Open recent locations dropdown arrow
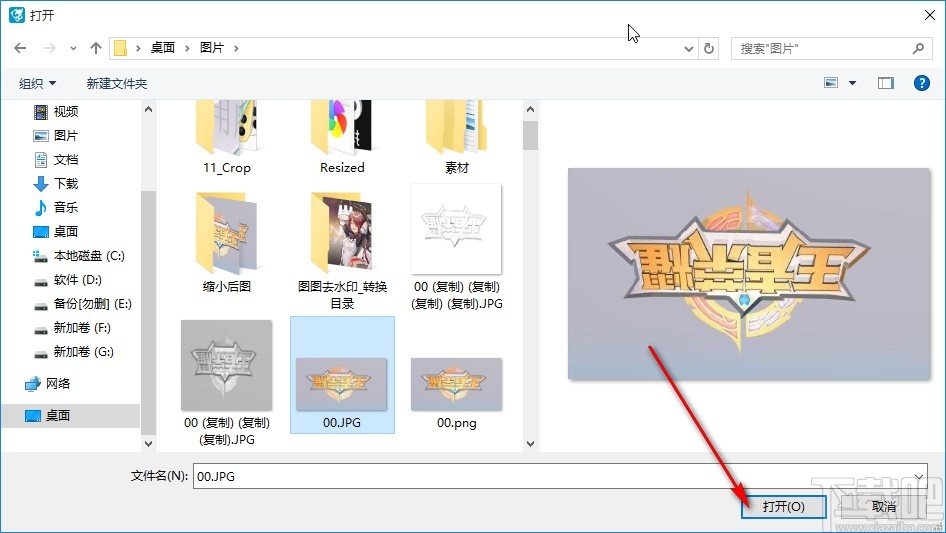Viewport: 946px width, 533px height. pyautogui.click(x=73, y=48)
